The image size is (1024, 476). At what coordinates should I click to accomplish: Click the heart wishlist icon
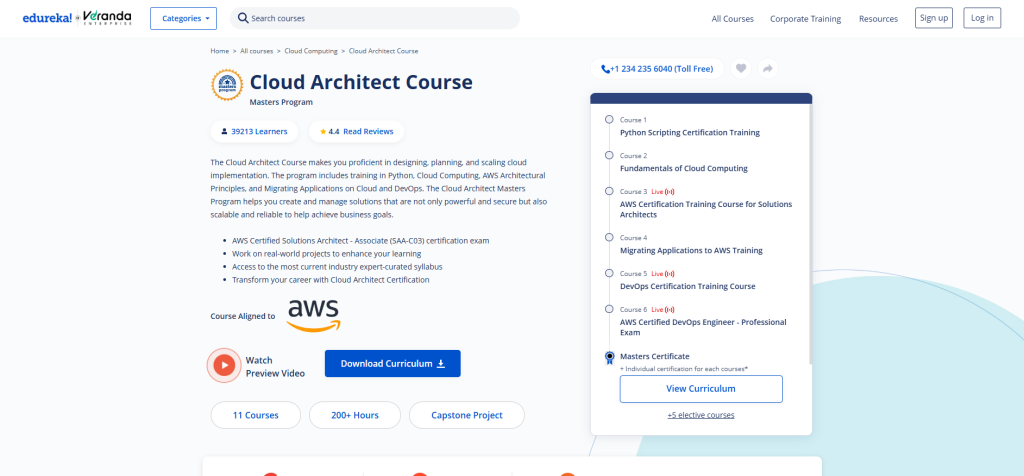(x=741, y=69)
